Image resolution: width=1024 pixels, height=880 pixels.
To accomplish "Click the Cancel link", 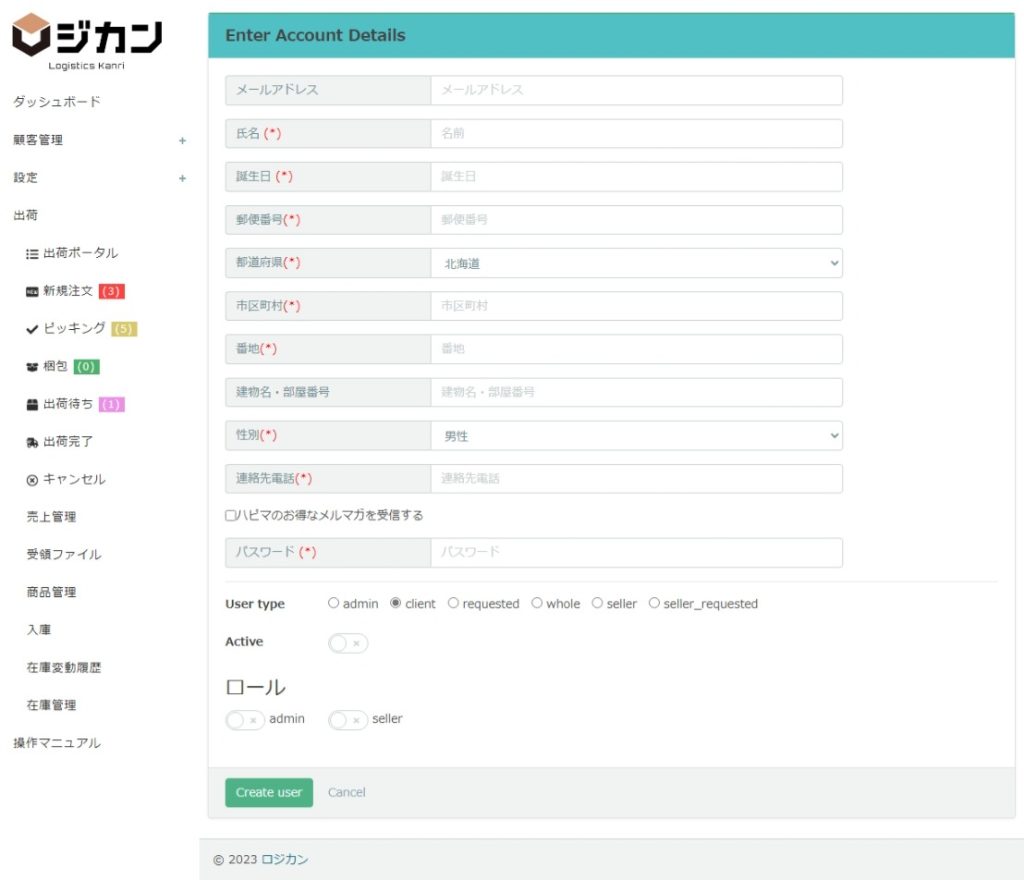I will [x=347, y=792].
